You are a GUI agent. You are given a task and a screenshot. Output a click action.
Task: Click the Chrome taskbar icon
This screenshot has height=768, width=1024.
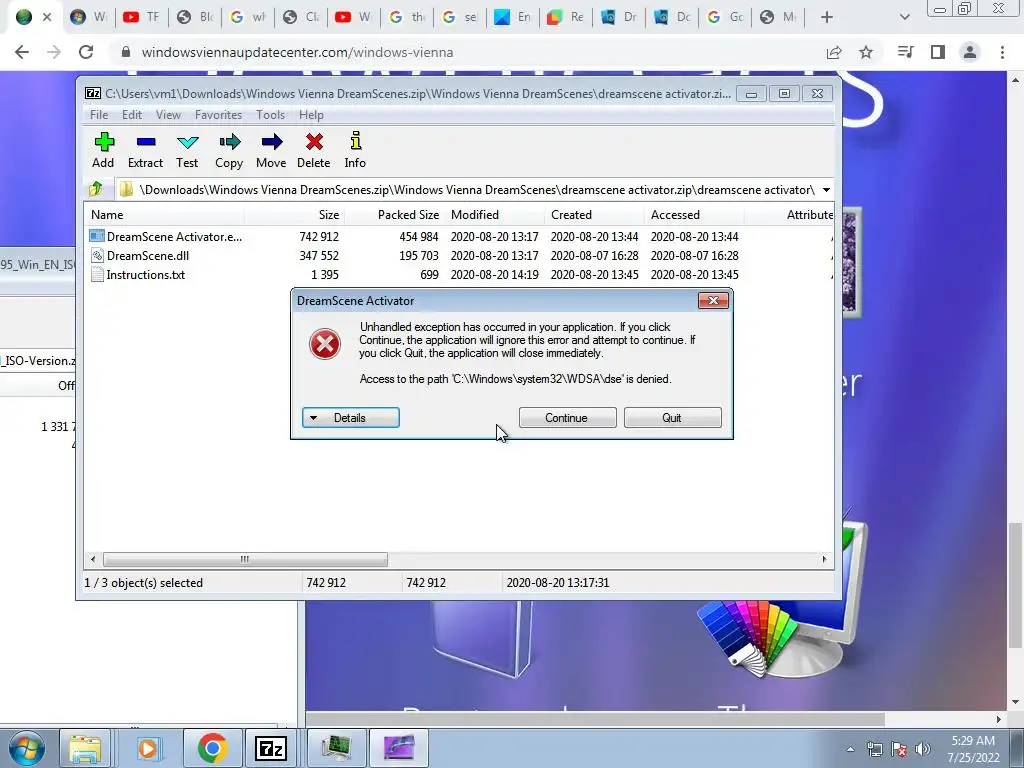212,748
